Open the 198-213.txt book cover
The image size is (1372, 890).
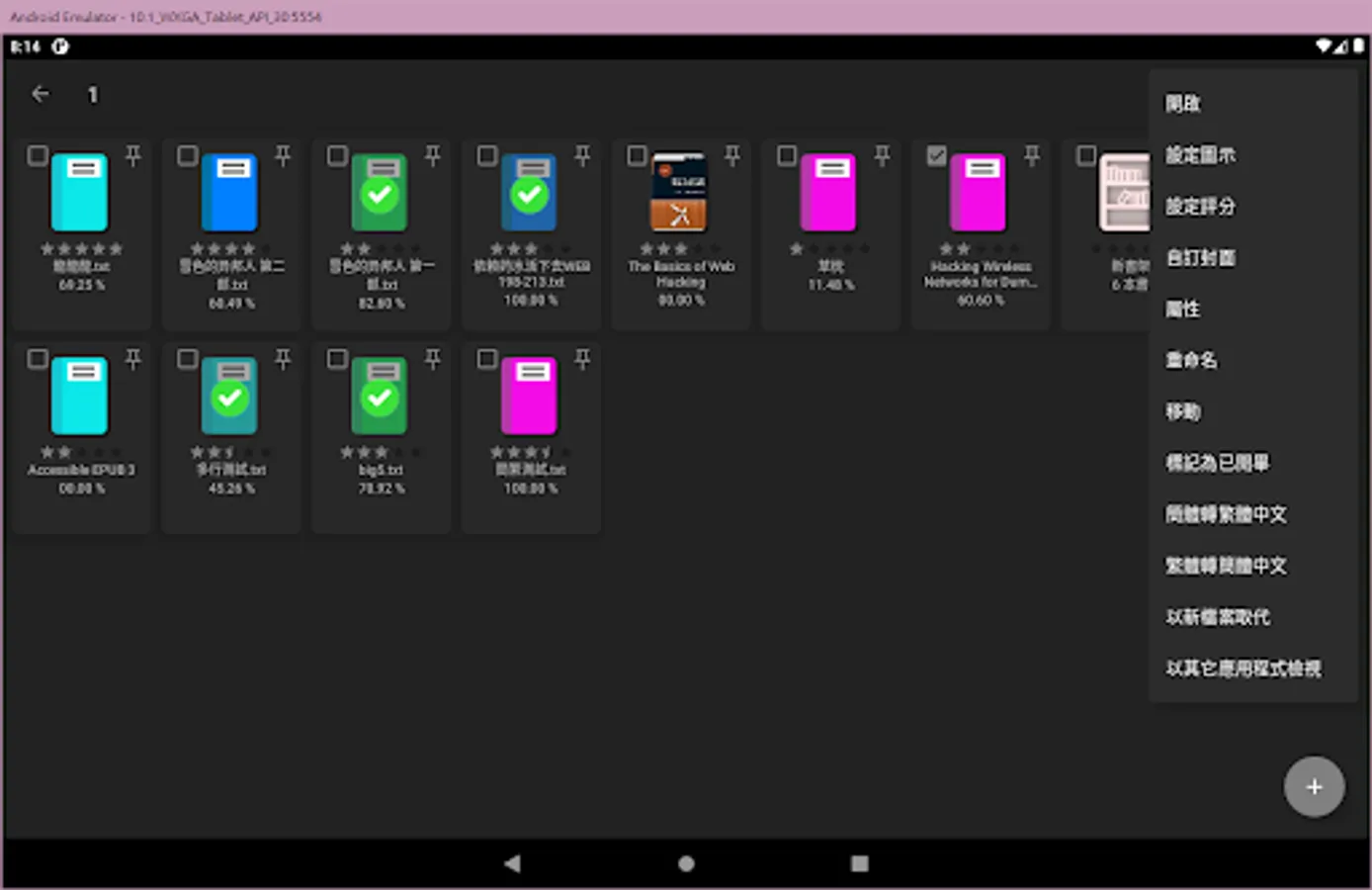click(x=529, y=192)
